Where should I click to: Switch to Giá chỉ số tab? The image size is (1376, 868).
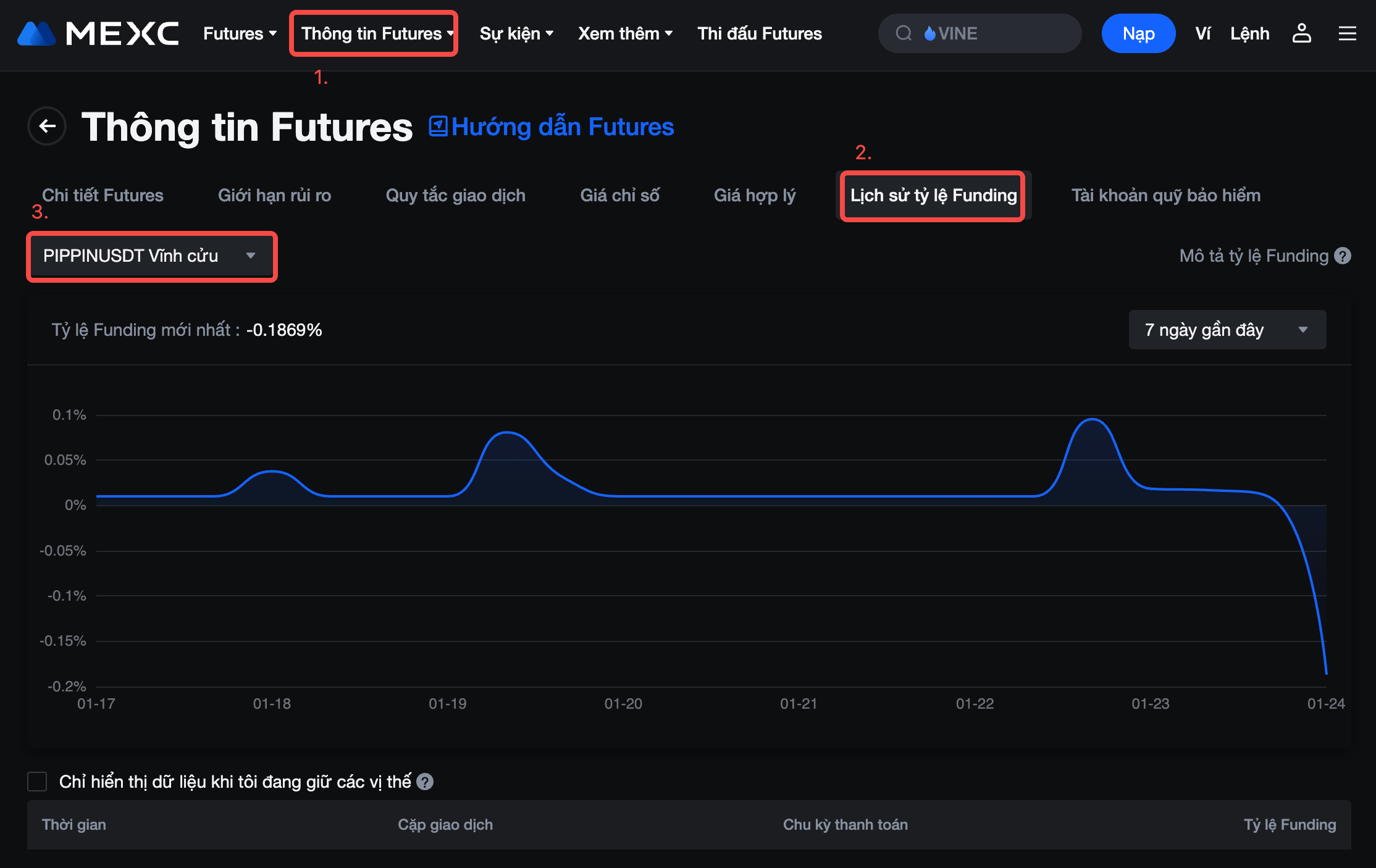tap(619, 195)
